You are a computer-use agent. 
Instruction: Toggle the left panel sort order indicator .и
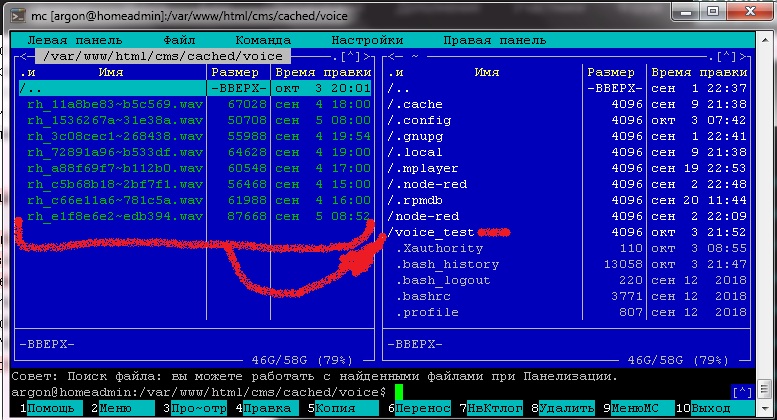point(27,72)
